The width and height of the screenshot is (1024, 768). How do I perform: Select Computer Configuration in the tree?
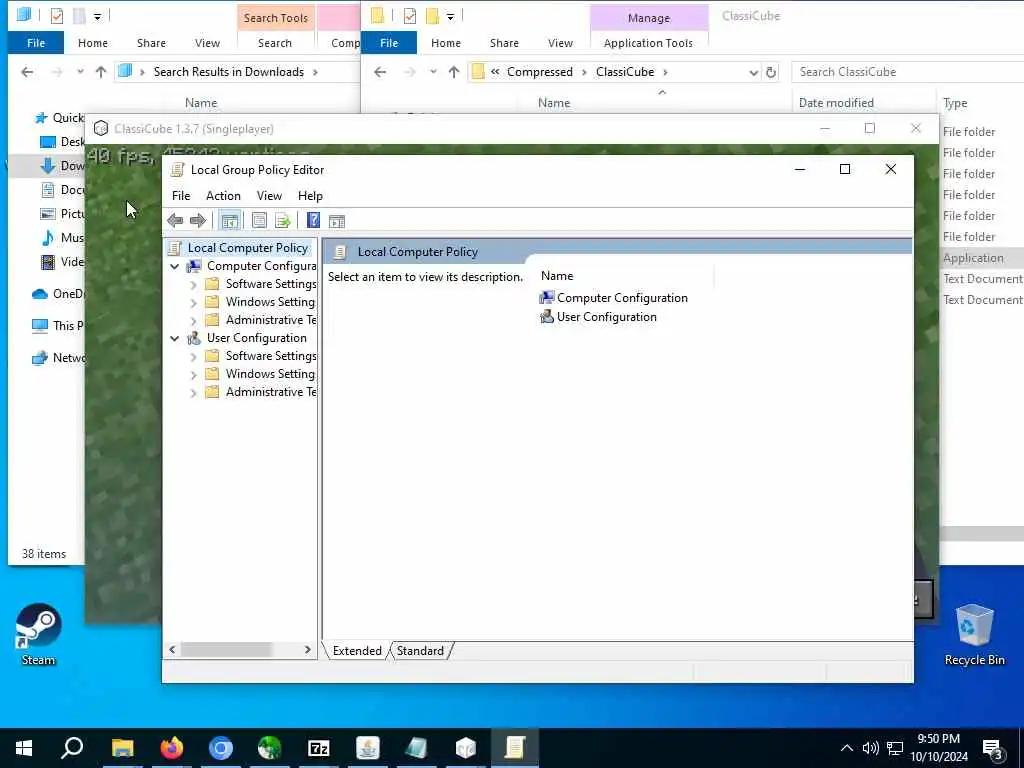pos(261,266)
